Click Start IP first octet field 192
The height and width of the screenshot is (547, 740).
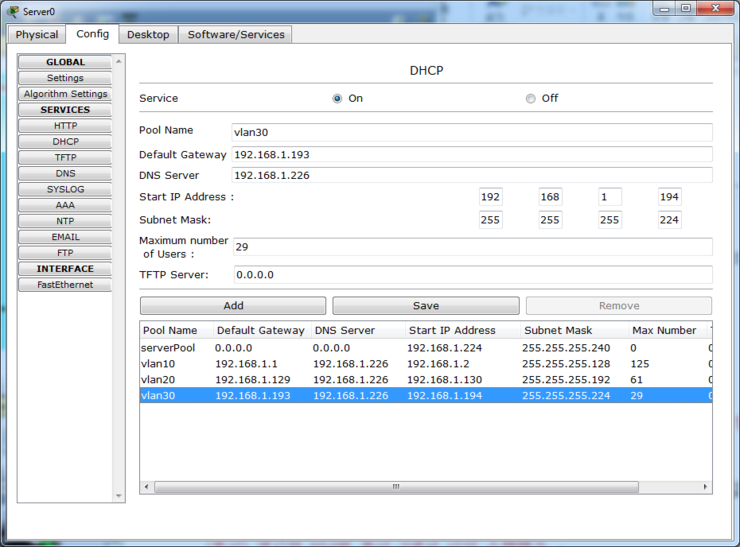(490, 197)
